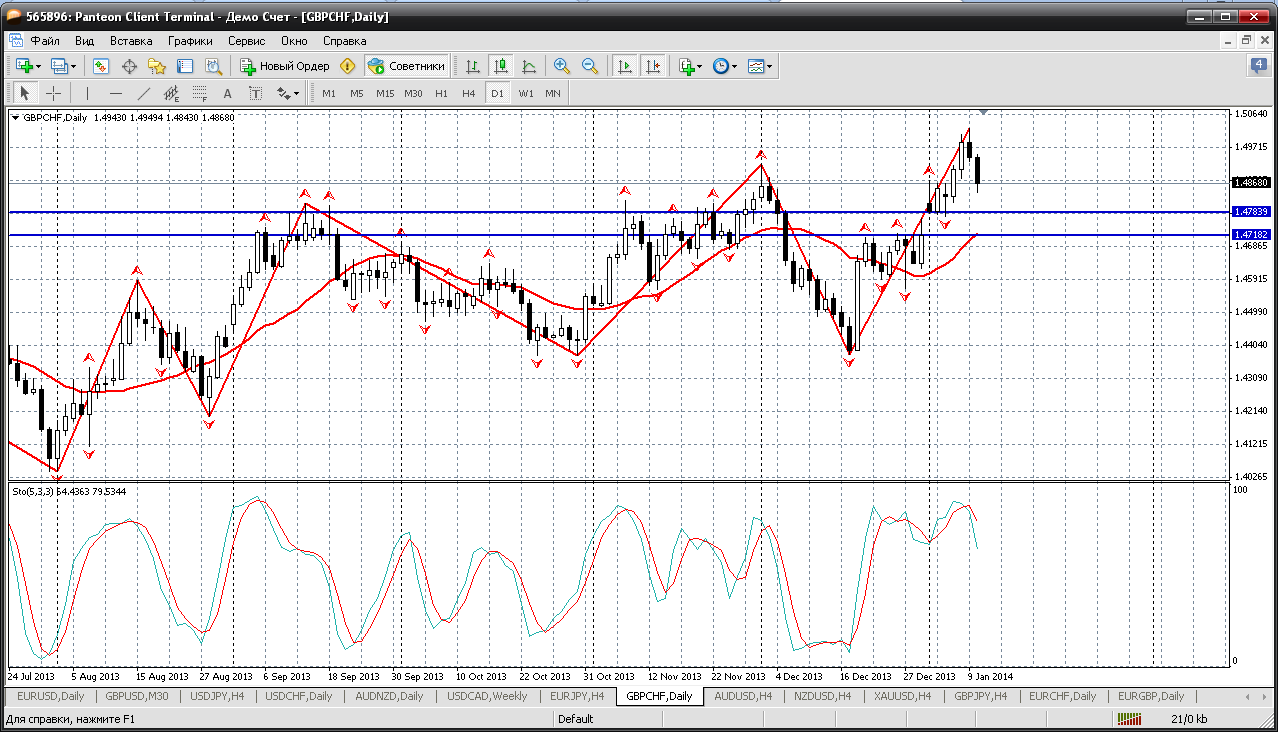Switch chart to candlestick mode

coord(501,66)
